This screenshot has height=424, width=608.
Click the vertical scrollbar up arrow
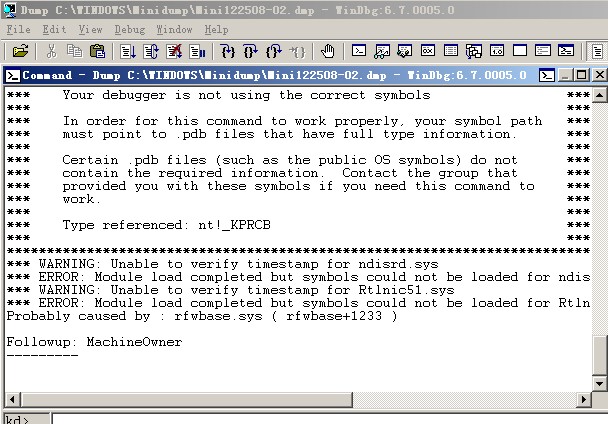point(599,95)
